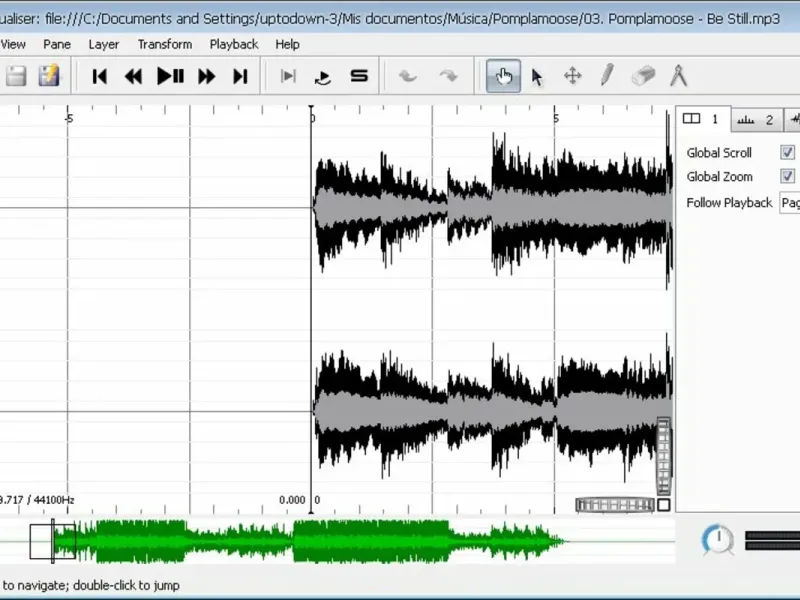
Task: Switch to the waveform layer tab
Action: pyautogui.click(x=792, y=120)
